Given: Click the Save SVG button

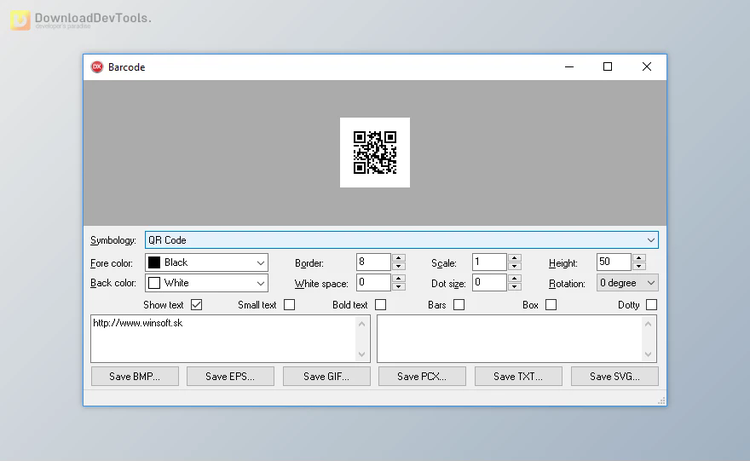Looking at the screenshot, I should (615, 376).
